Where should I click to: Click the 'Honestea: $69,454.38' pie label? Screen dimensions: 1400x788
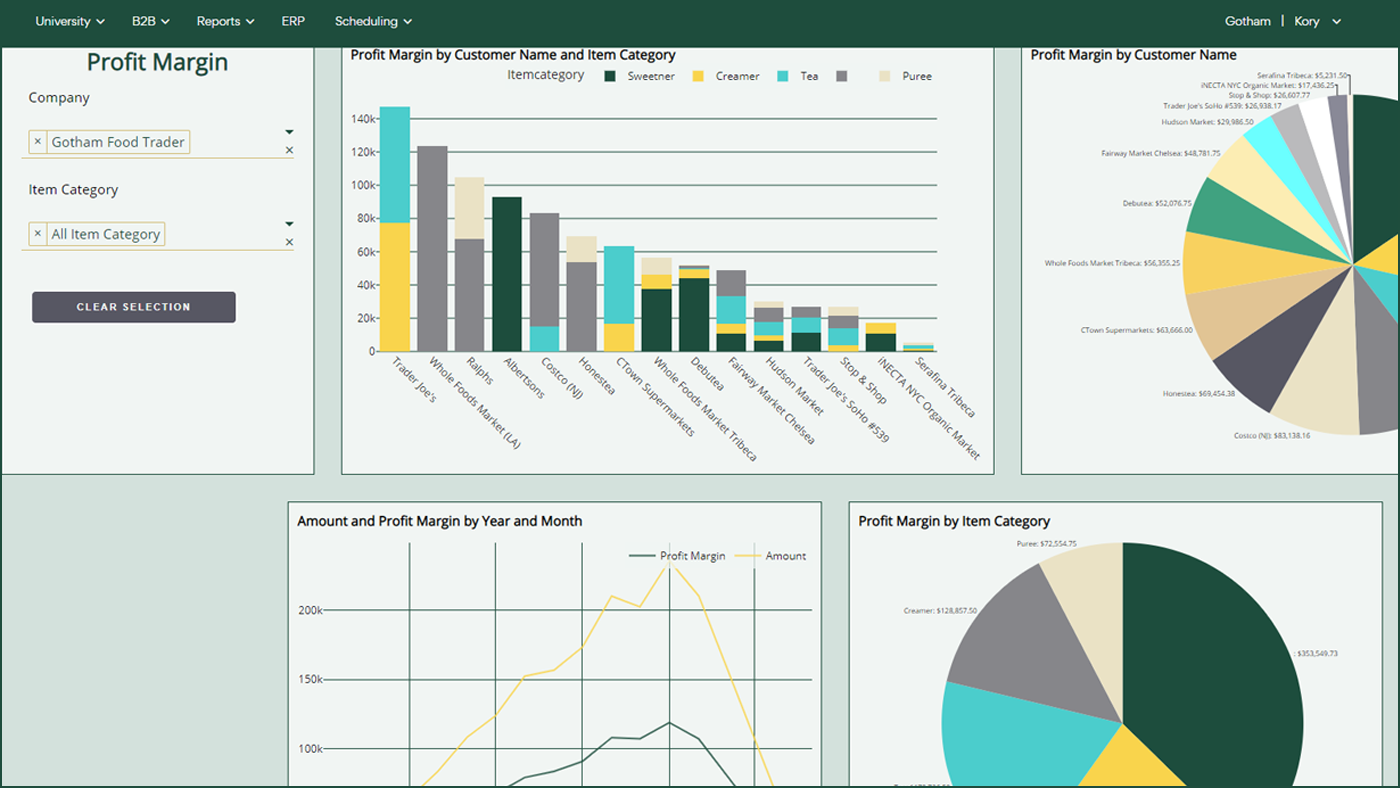1199,393
